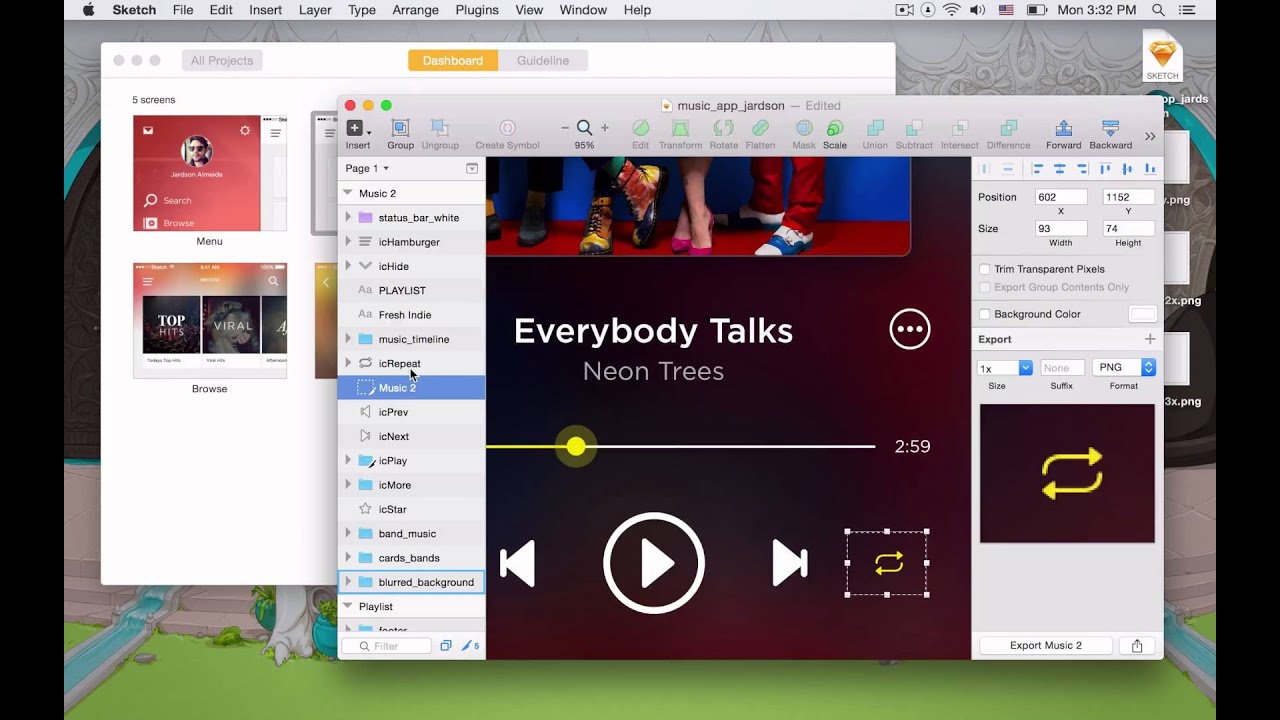1280x720 pixels.
Task: Move layer Backward using toolbar
Action: (x=1110, y=134)
